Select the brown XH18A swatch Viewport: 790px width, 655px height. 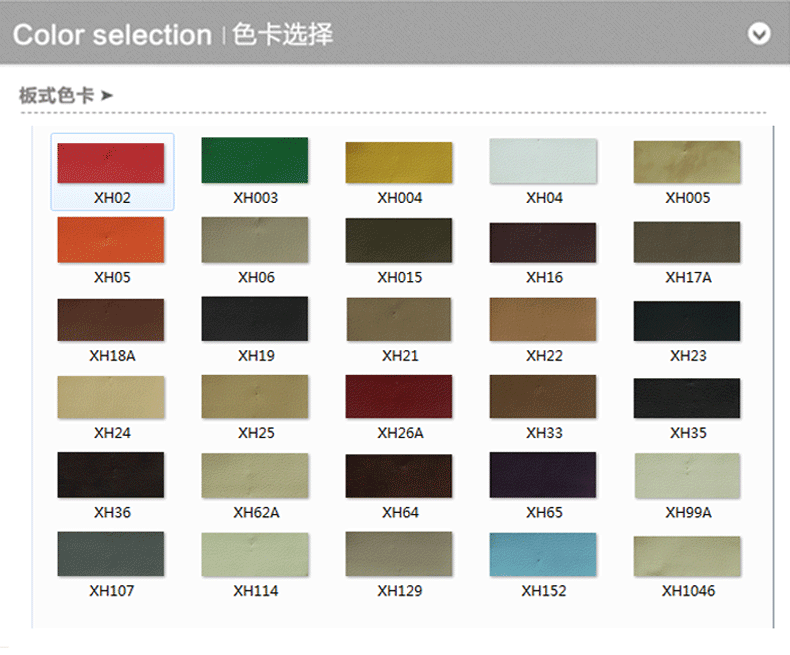tap(111, 320)
